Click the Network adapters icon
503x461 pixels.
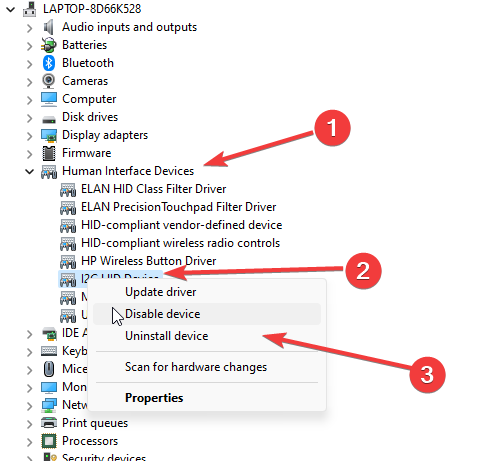click(x=49, y=406)
